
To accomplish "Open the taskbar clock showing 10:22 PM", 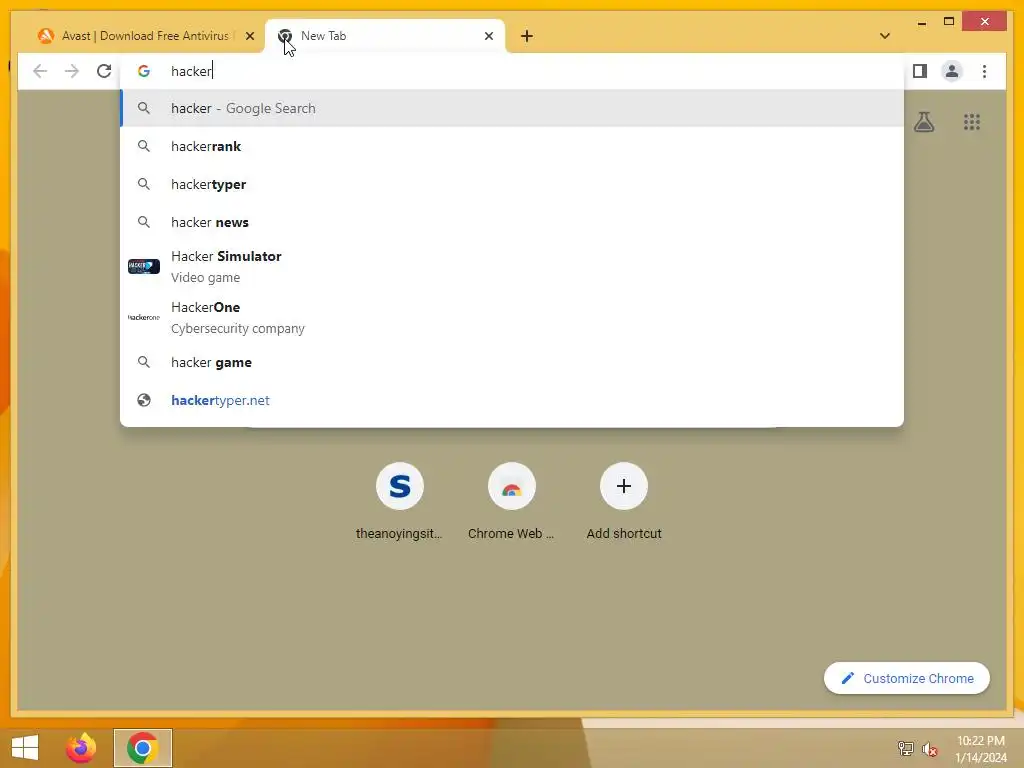I will [x=981, y=749].
